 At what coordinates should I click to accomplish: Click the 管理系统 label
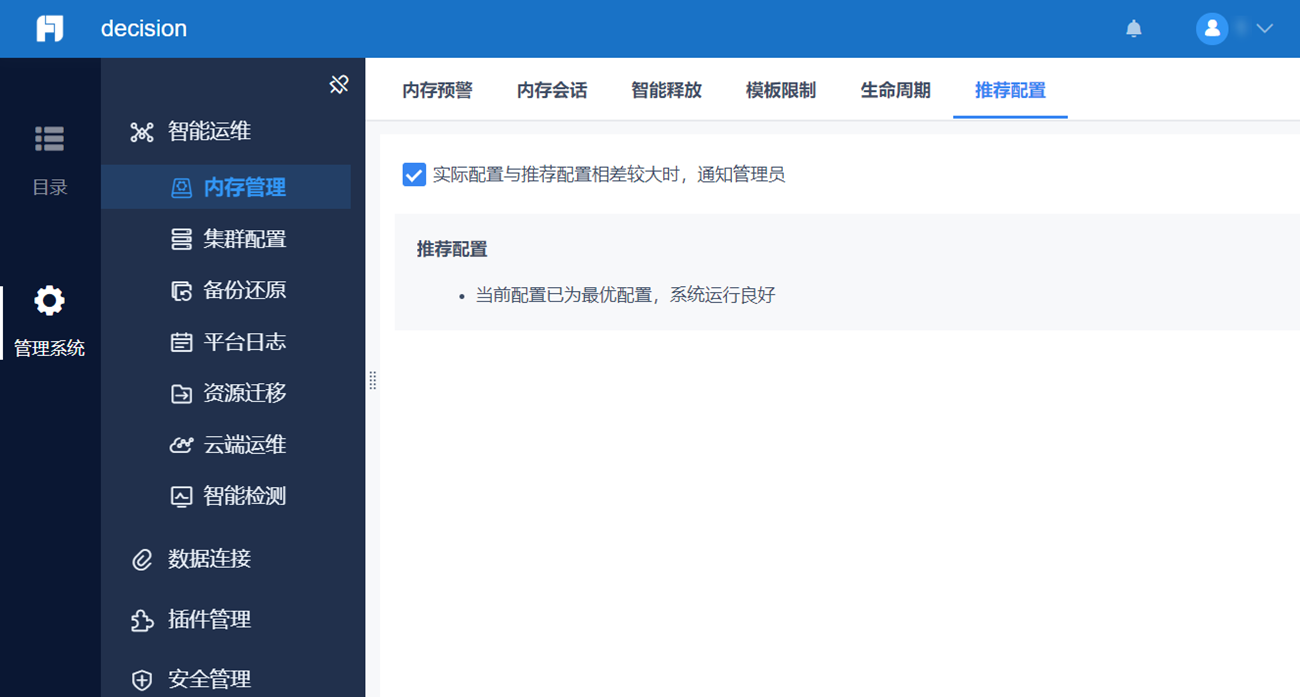(x=49, y=349)
